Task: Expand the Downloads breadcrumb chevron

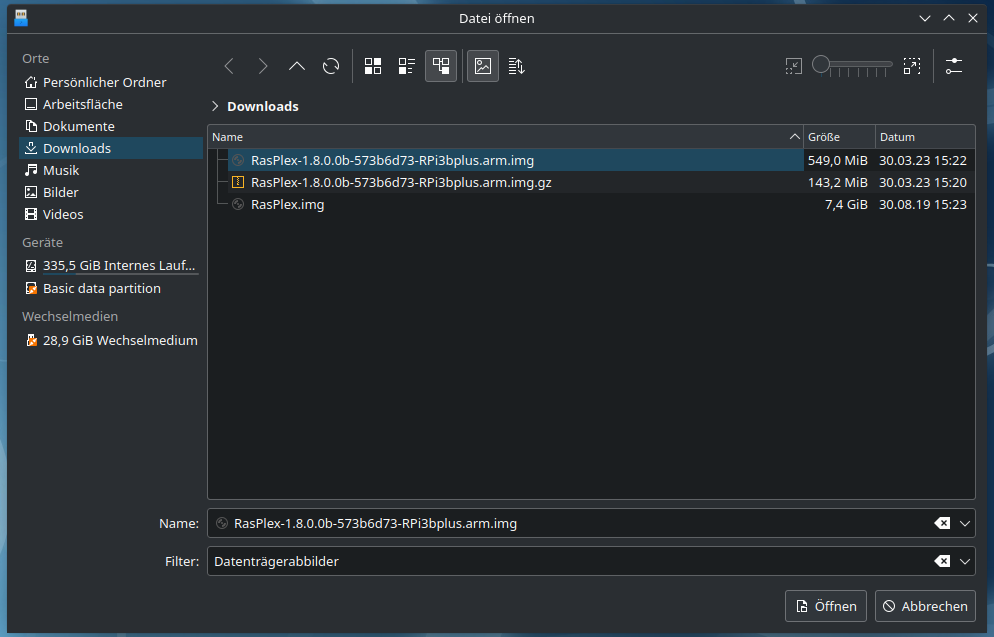Action: (215, 106)
